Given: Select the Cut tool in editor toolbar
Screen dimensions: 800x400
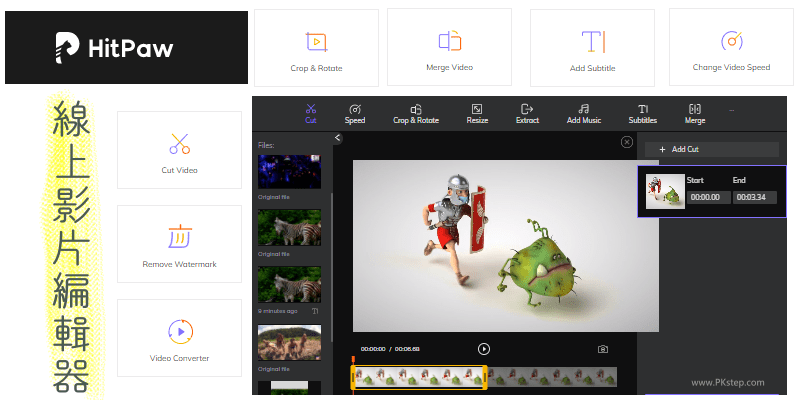Looking at the screenshot, I should (311, 114).
